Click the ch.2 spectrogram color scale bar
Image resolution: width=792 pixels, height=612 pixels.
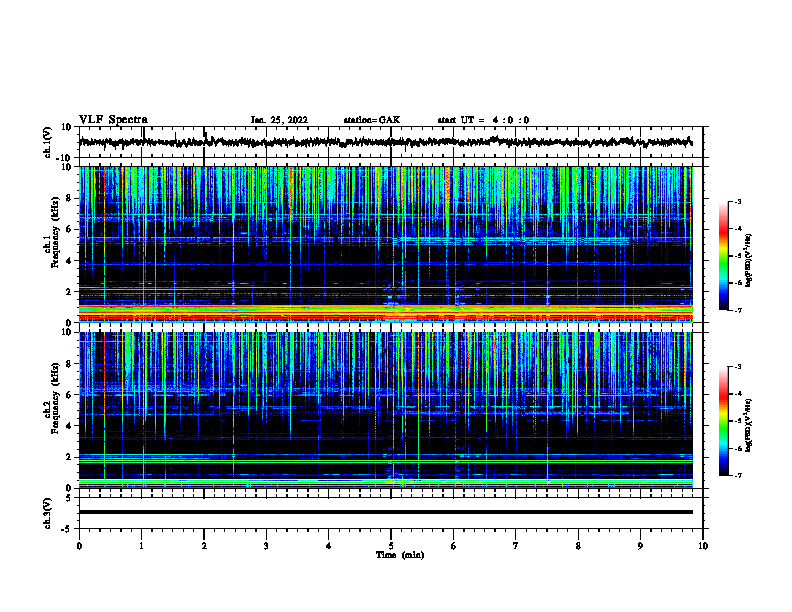724,421
